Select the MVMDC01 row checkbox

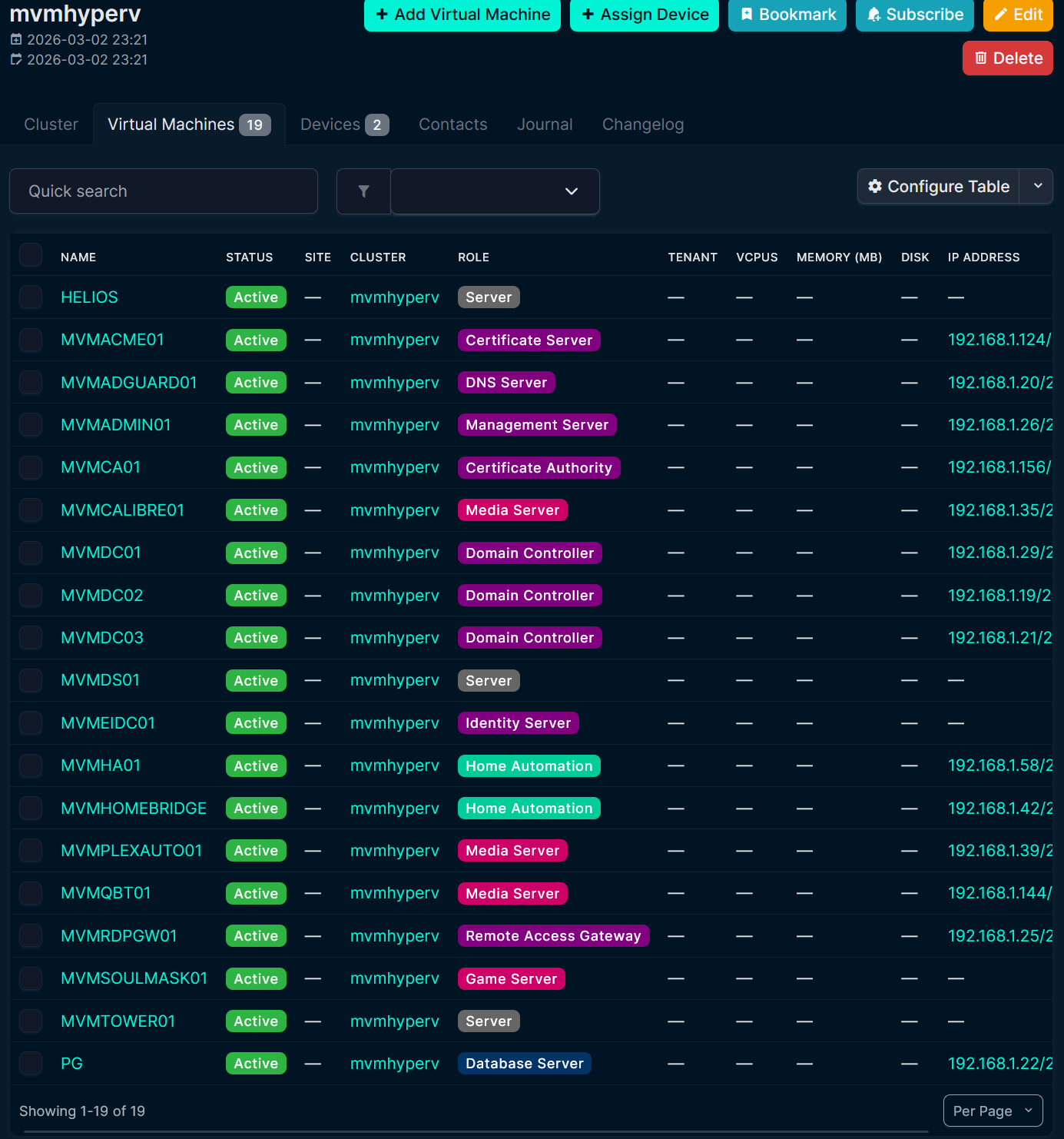[x=31, y=553]
